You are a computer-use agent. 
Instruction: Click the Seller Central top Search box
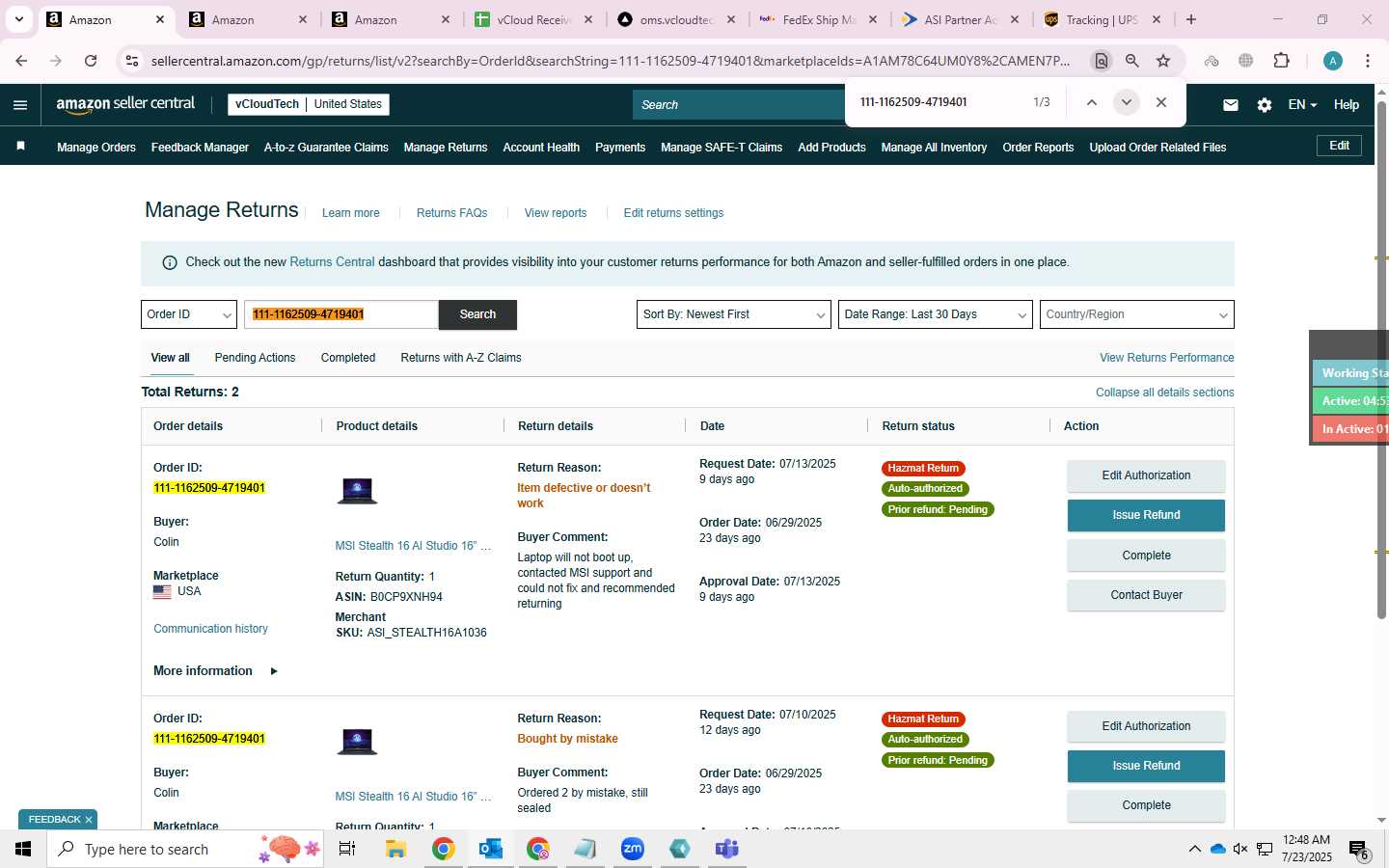click(x=738, y=104)
